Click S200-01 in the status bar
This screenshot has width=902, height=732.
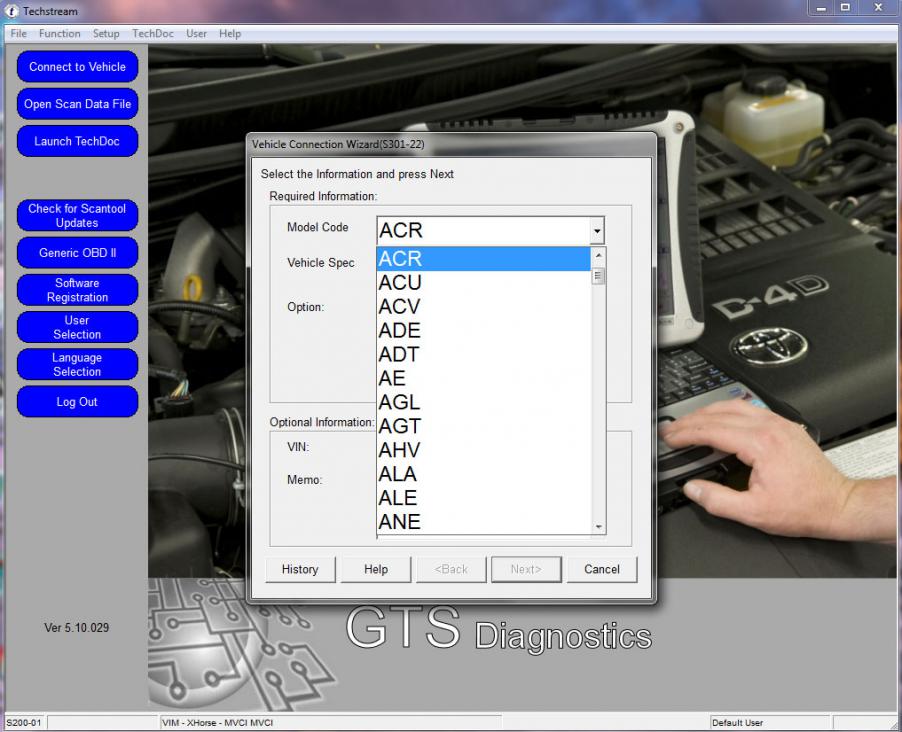pyautogui.click(x=24, y=723)
